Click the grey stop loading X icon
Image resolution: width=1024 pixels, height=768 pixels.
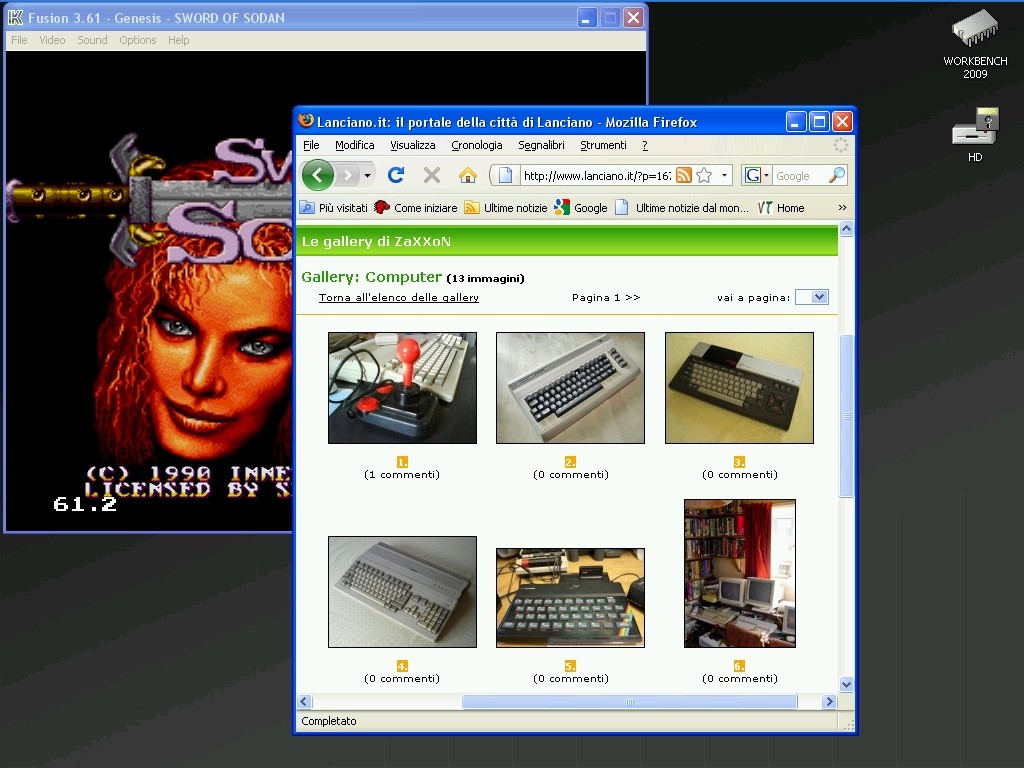[x=432, y=175]
